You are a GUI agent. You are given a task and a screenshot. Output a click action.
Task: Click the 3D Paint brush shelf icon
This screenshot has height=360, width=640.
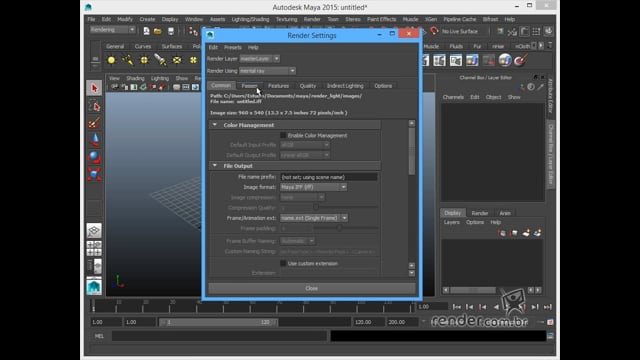click(x=521, y=60)
